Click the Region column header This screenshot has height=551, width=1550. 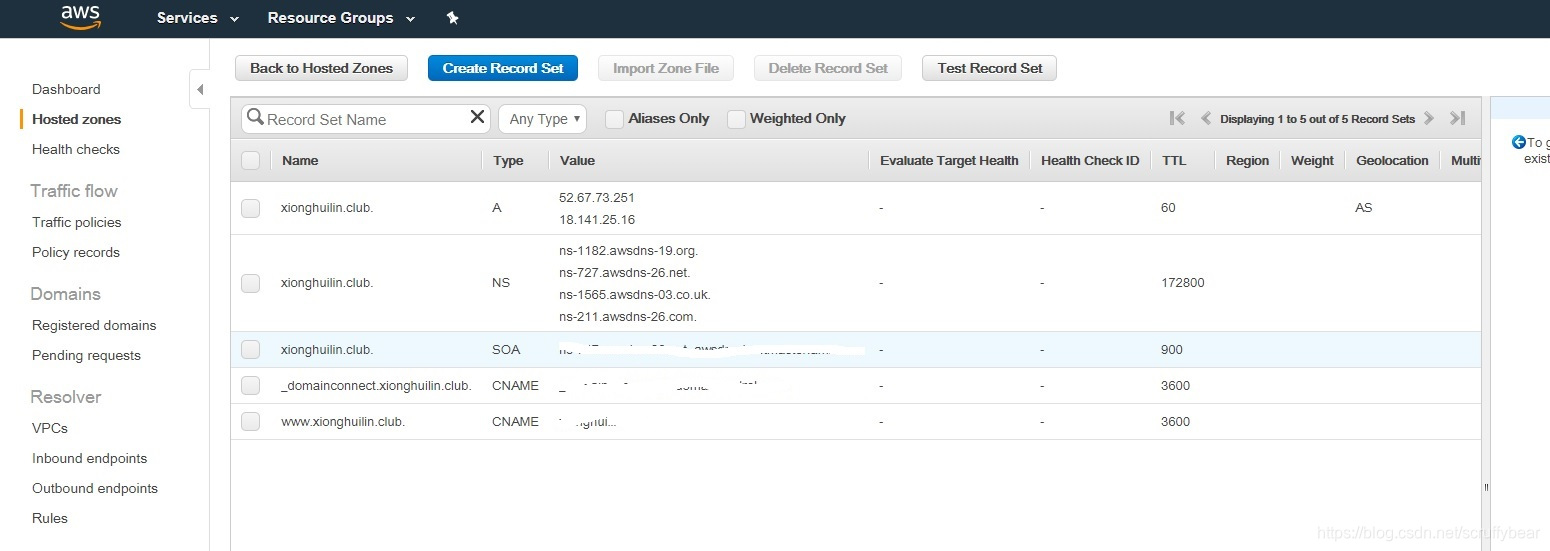point(1247,160)
